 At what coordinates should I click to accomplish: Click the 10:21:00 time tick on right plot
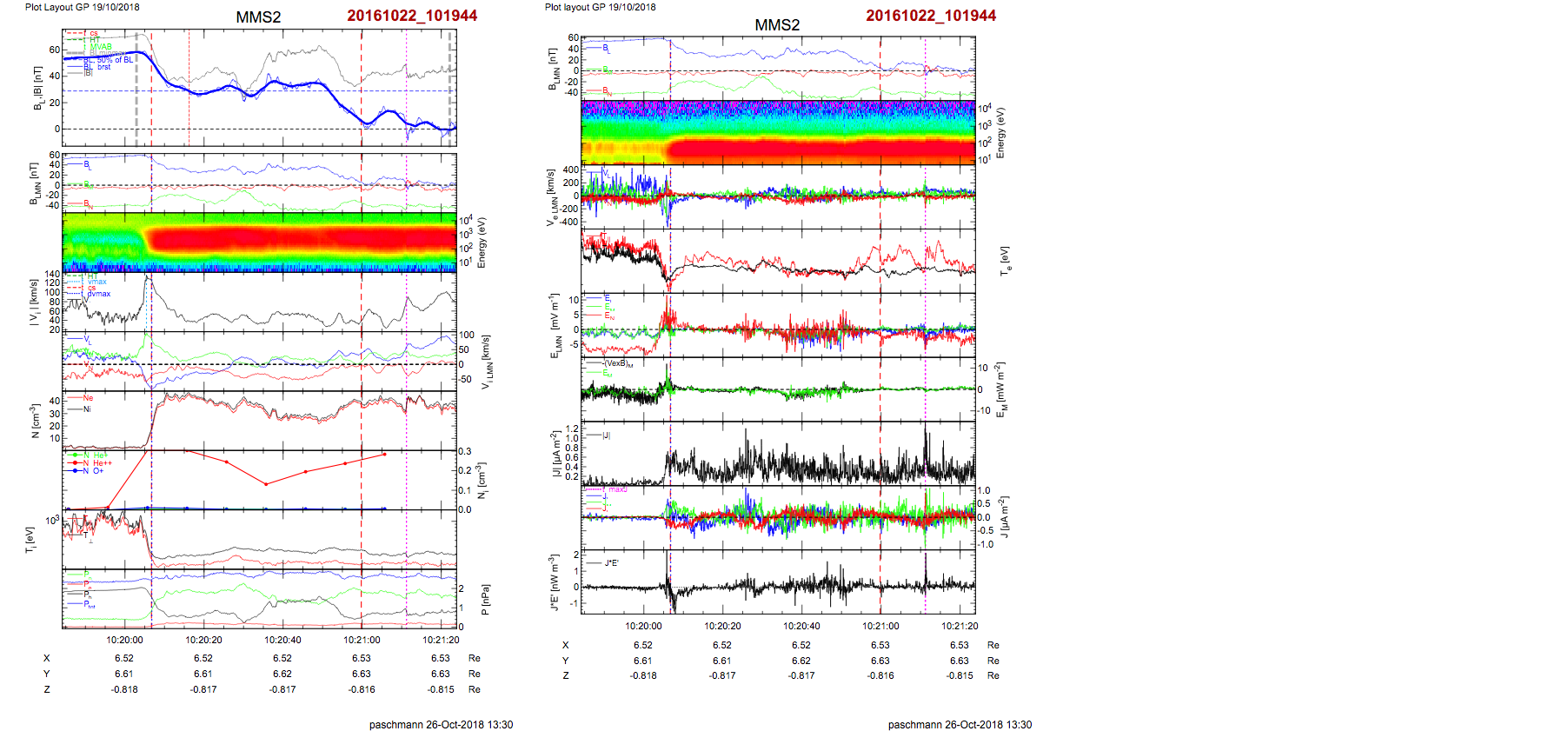pyautogui.click(x=880, y=626)
